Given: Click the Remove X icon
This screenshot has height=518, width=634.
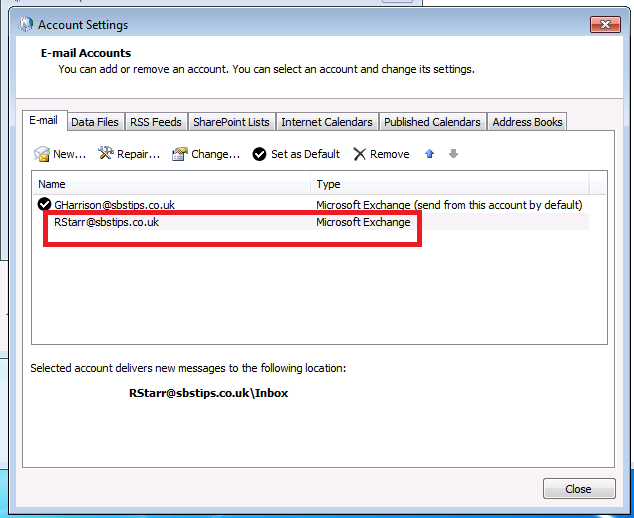Looking at the screenshot, I should [360, 154].
